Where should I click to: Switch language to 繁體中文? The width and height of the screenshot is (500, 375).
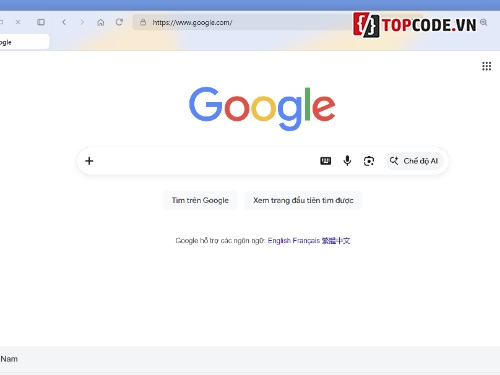(336, 241)
